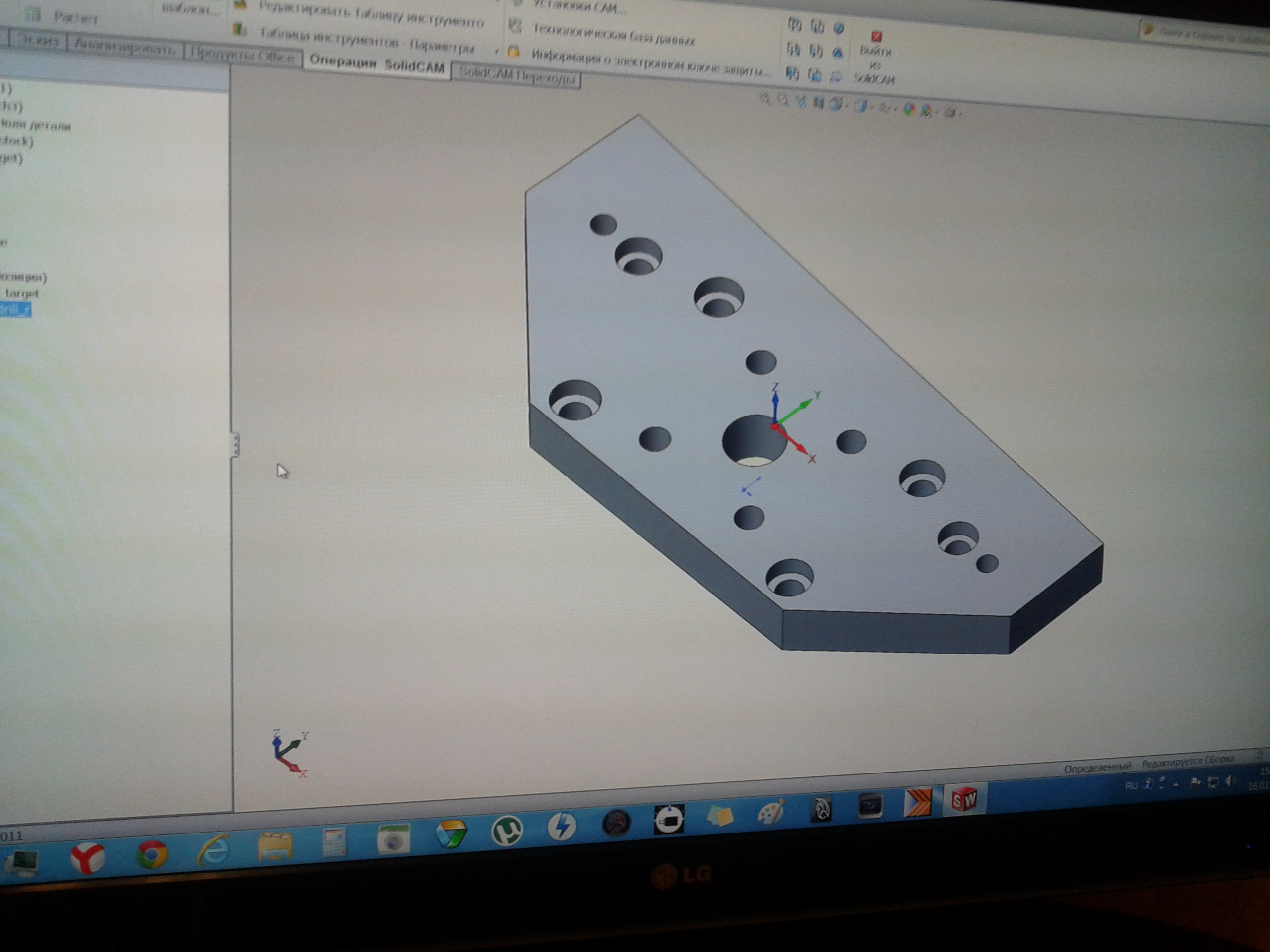Click the edit appearance color ball icon
The width and height of the screenshot is (1270, 952).
coord(908,109)
